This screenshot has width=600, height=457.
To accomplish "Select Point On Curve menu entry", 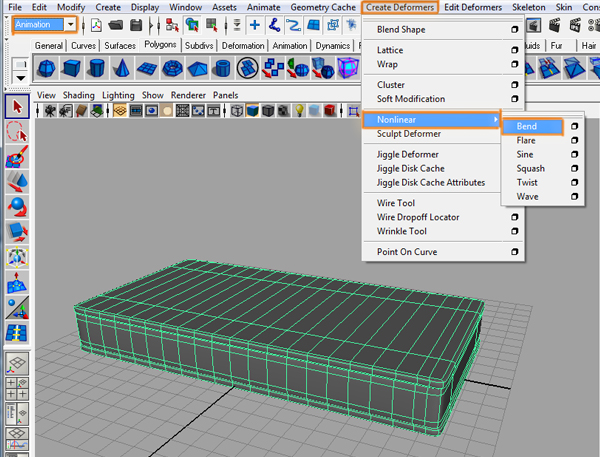I will click(x=407, y=252).
